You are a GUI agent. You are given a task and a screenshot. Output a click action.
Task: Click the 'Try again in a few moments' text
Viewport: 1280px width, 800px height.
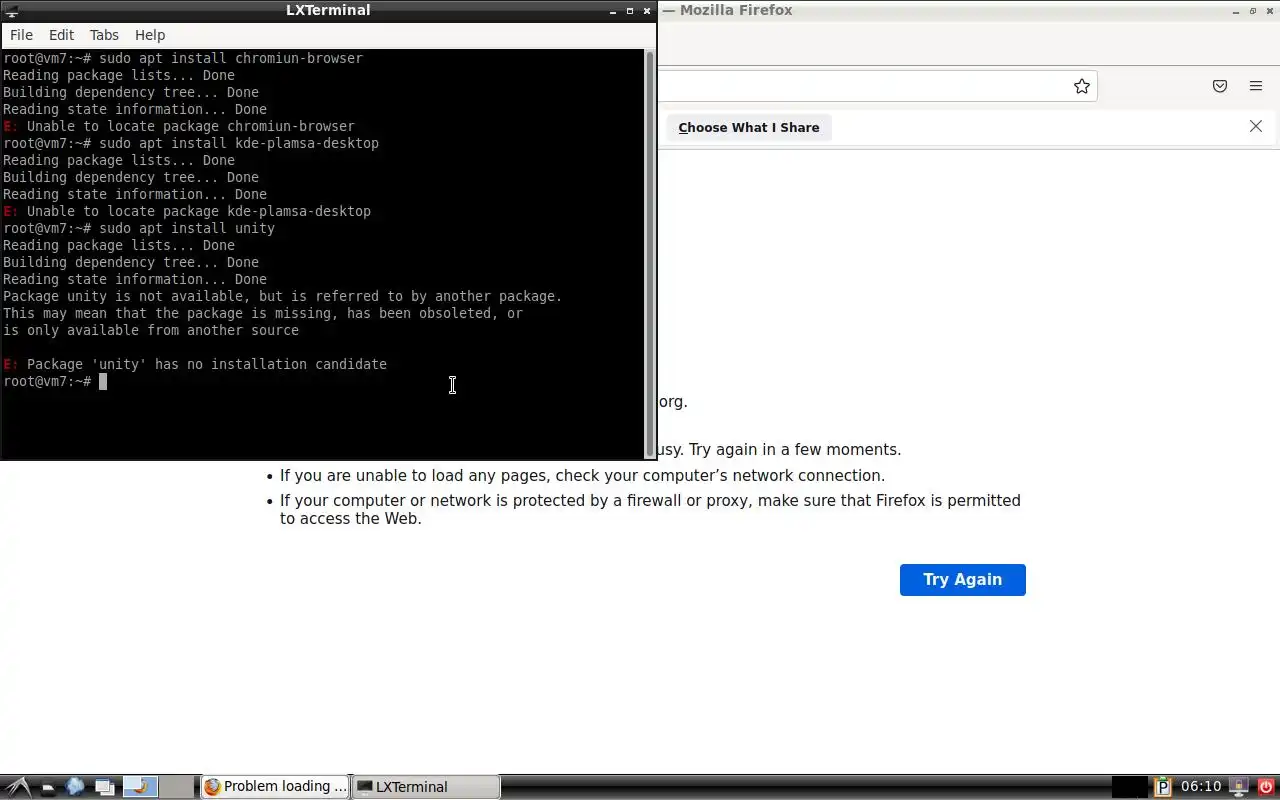(x=795, y=450)
